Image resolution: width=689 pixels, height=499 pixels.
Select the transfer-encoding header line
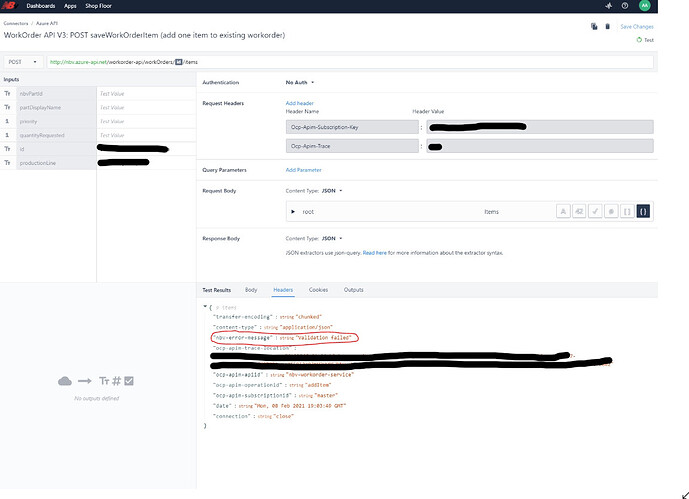click(267, 317)
